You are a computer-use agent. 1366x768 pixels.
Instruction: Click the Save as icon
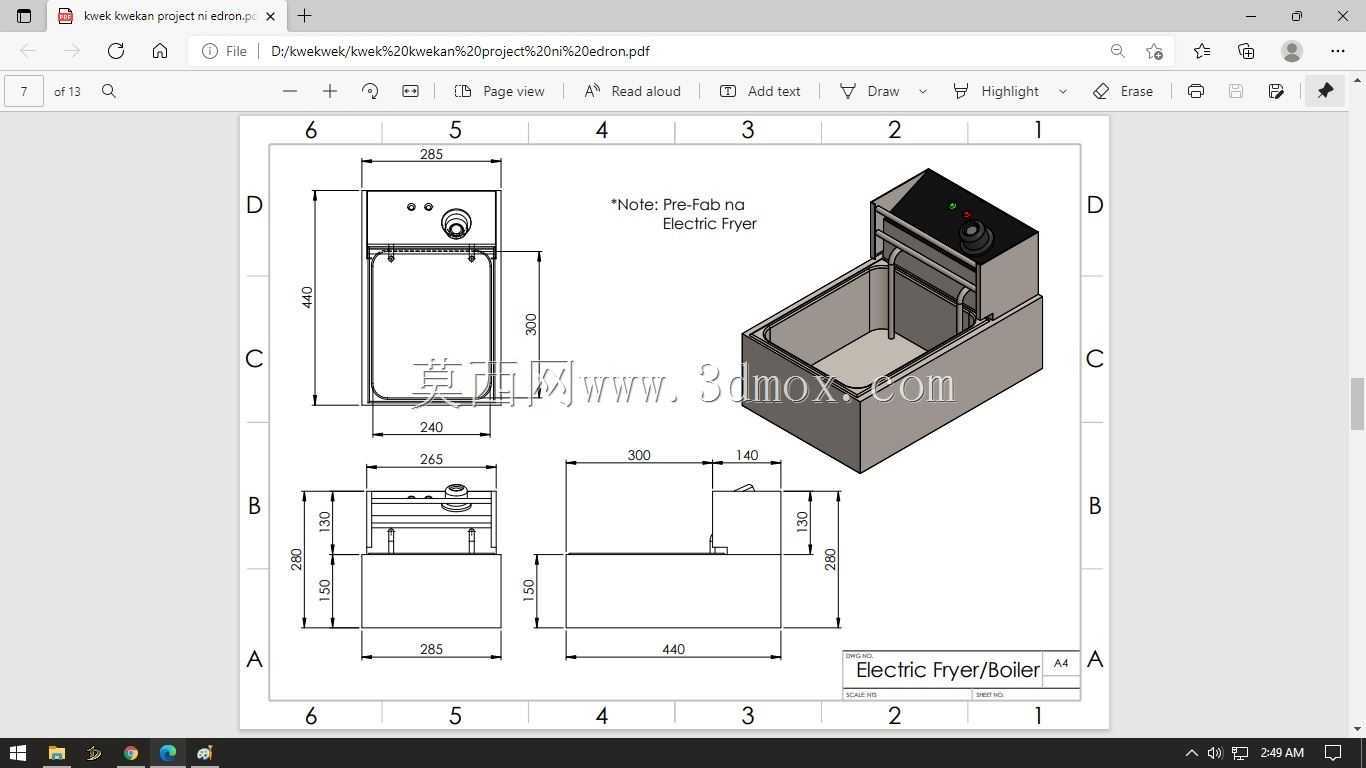coord(1276,91)
